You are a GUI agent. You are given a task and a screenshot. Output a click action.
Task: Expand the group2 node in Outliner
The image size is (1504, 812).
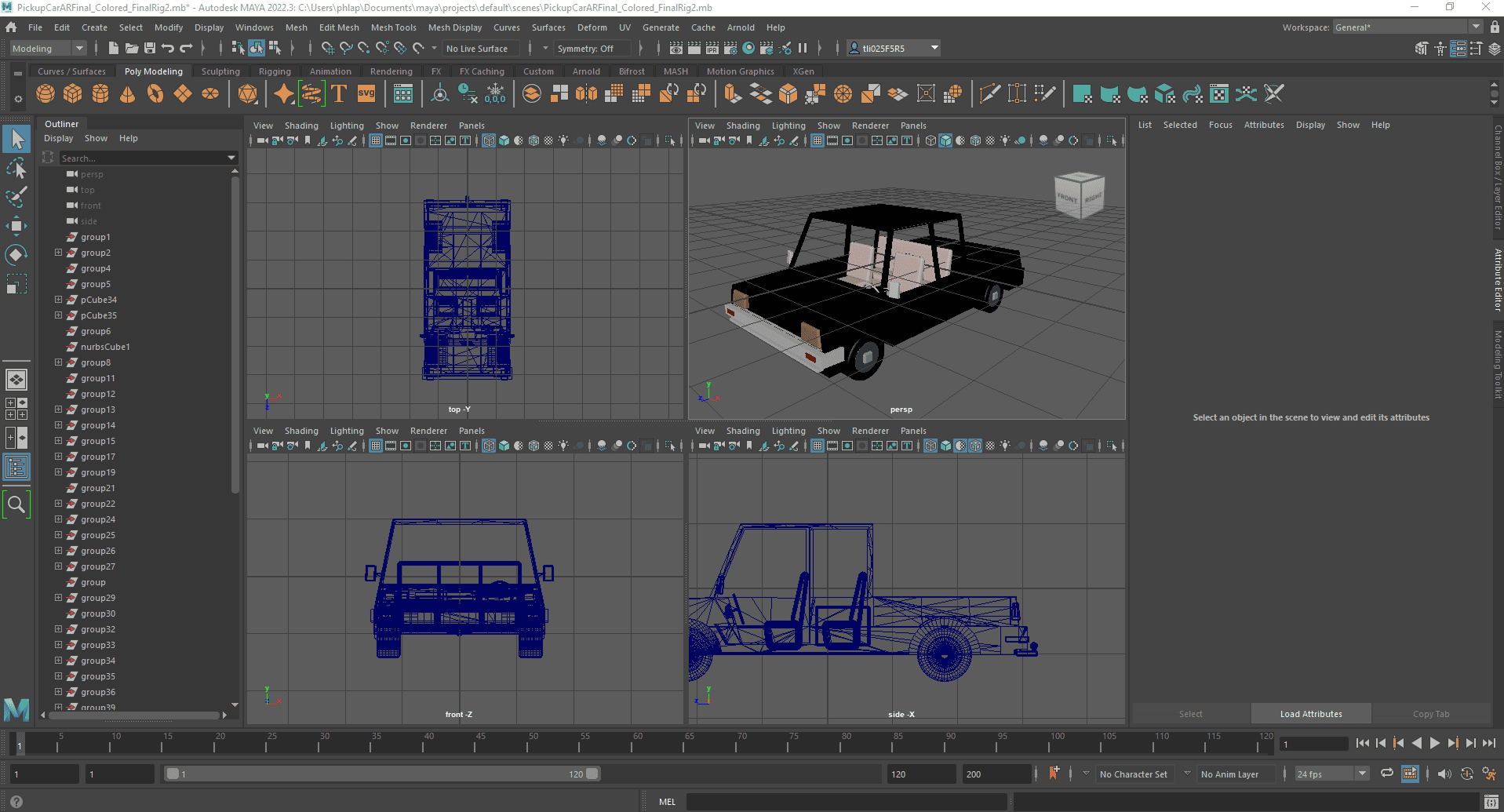[58, 253]
